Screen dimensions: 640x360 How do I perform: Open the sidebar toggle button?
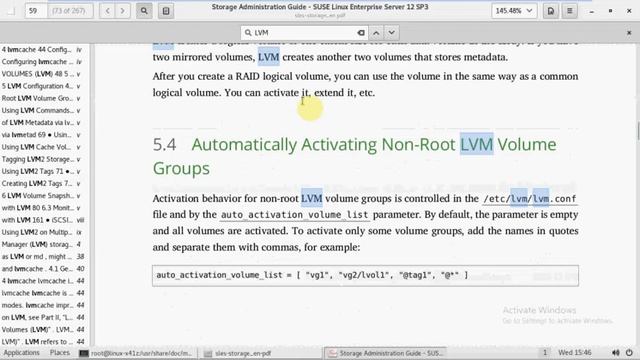166,11
